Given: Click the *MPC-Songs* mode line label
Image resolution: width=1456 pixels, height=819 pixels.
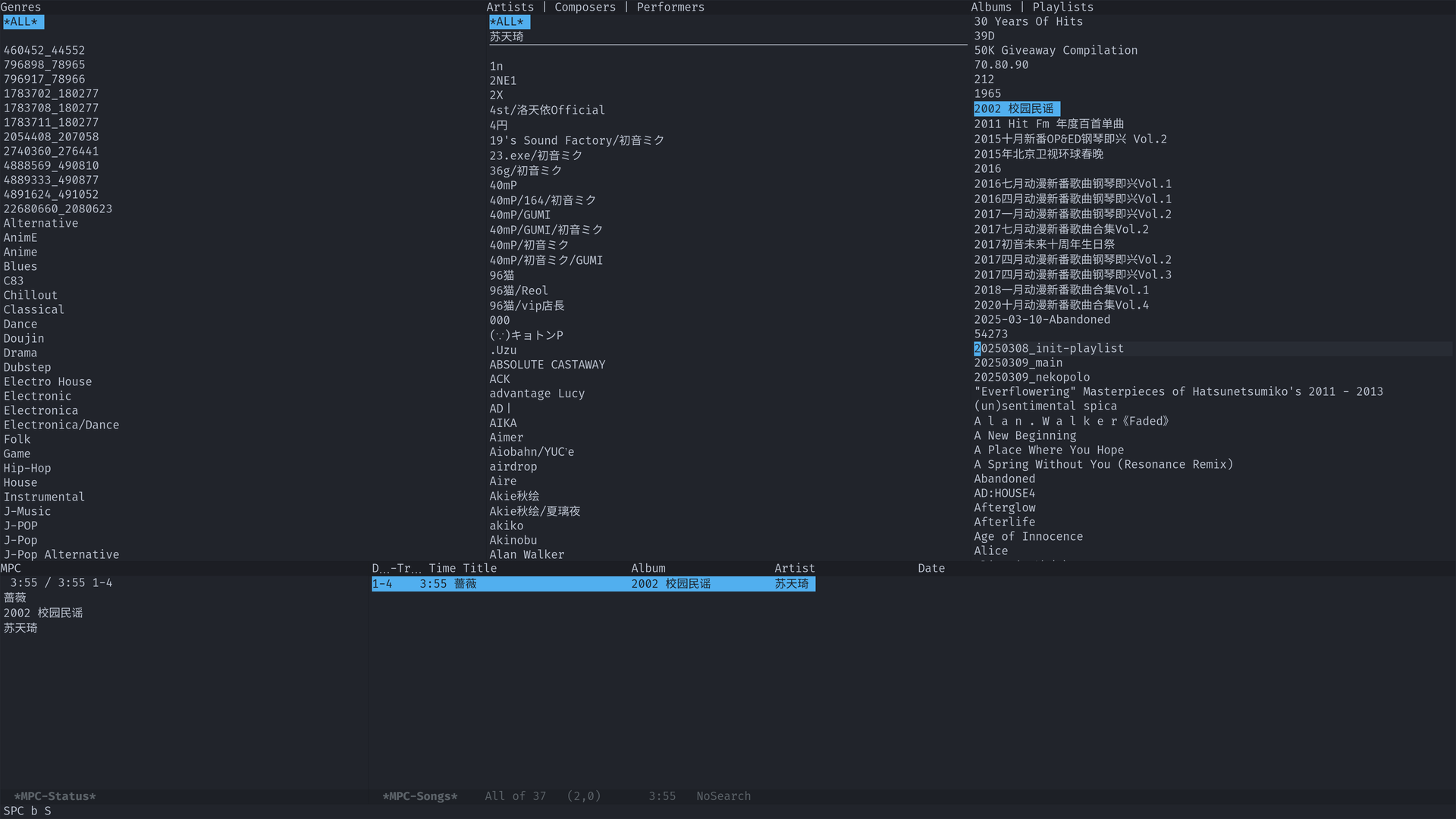Looking at the screenshot, I should (419, 796).
